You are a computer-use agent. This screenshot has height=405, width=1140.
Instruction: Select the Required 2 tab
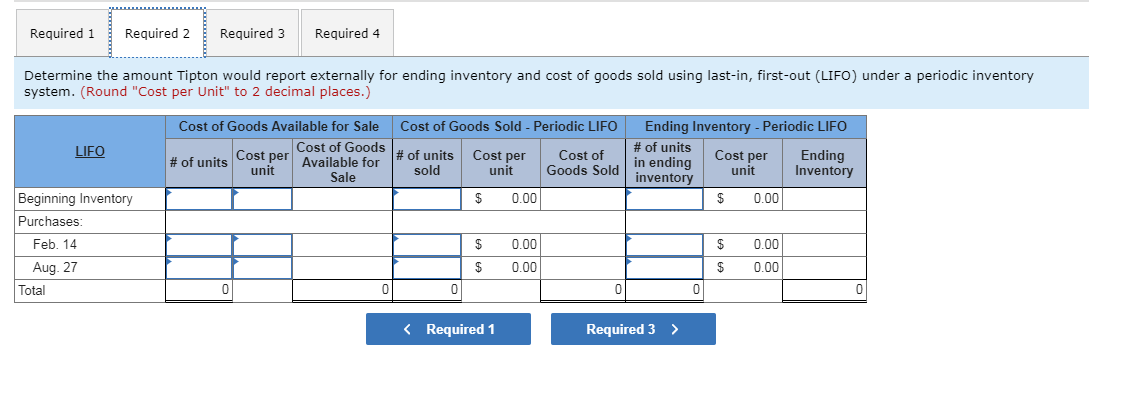157,33
